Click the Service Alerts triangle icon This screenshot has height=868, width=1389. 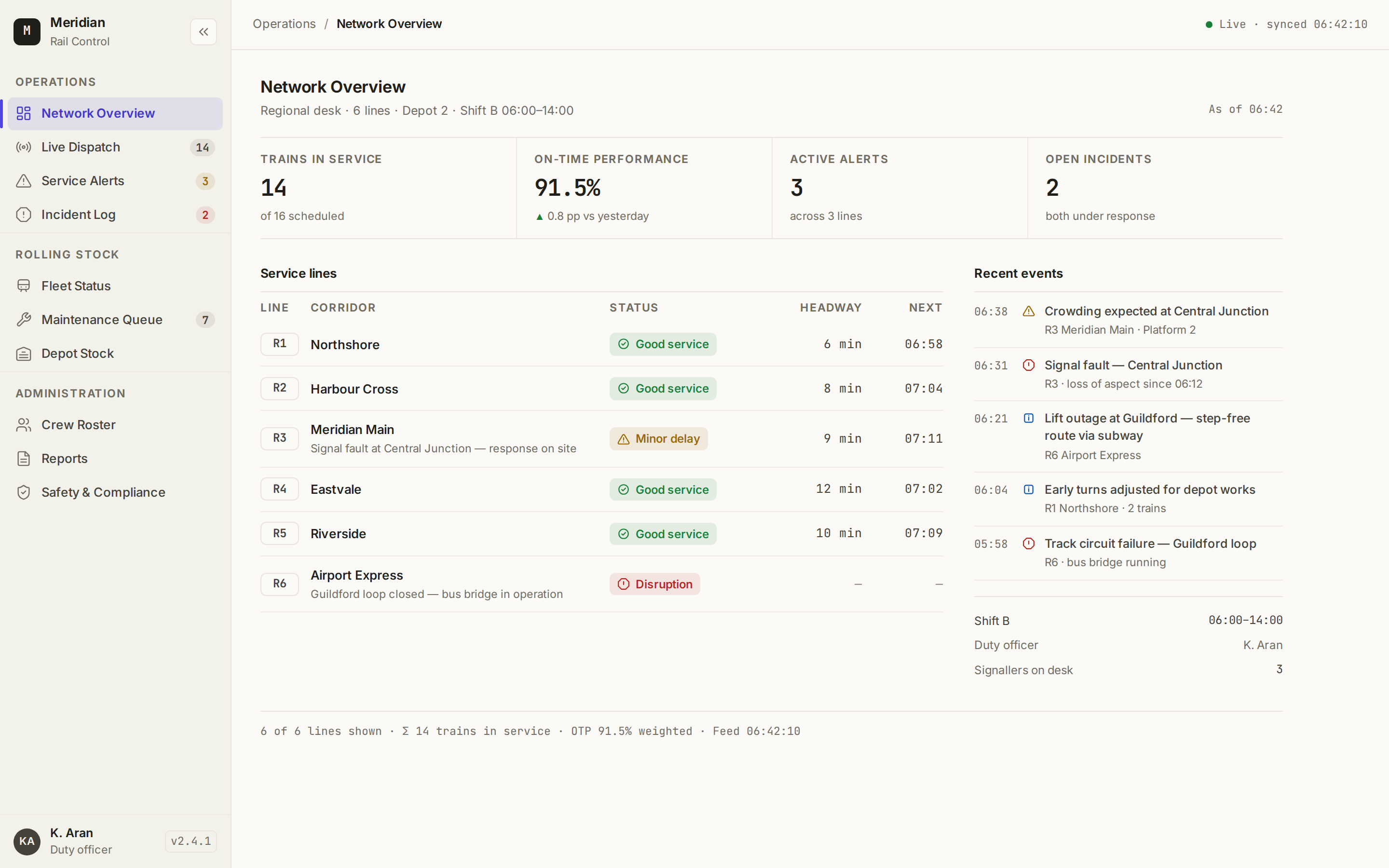point(24,181)
